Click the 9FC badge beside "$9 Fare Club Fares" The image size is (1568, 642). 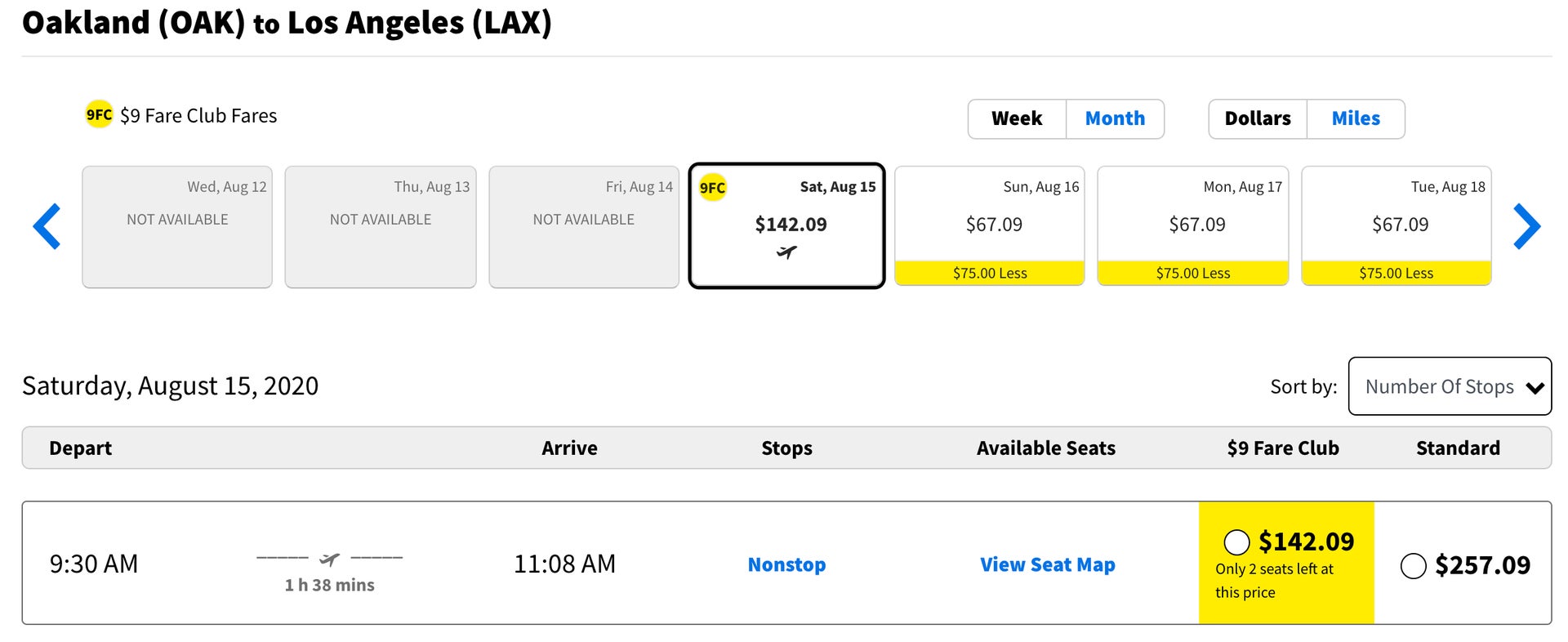click(97, 115)
